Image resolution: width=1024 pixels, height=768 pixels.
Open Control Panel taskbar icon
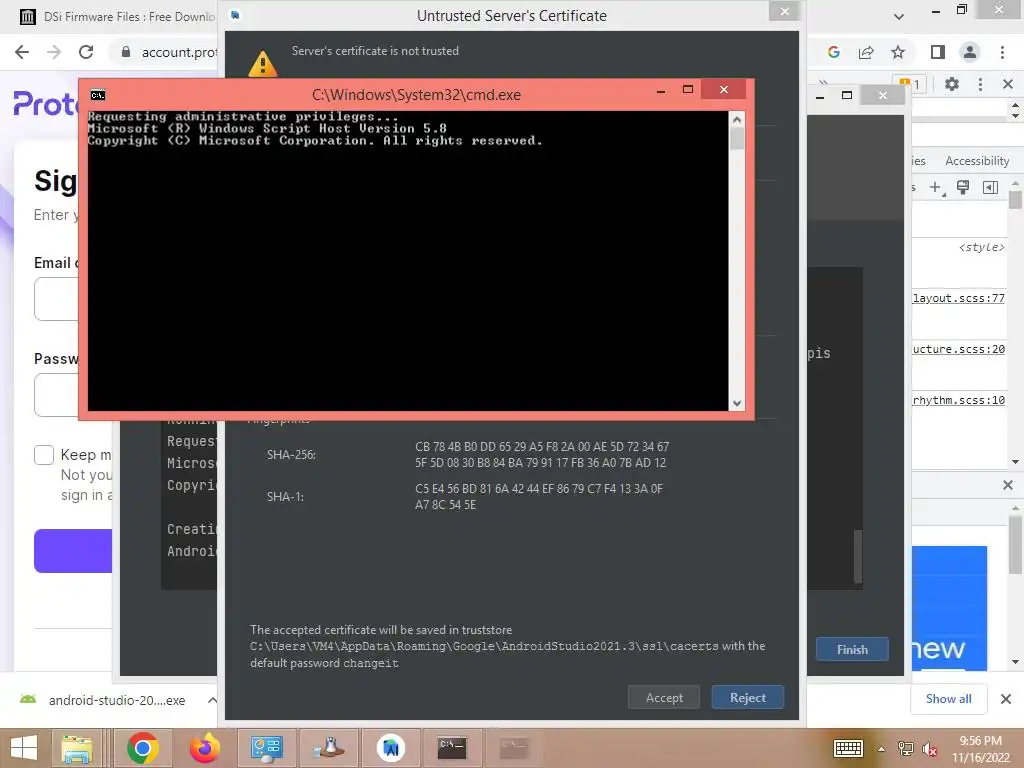point(266,748)
